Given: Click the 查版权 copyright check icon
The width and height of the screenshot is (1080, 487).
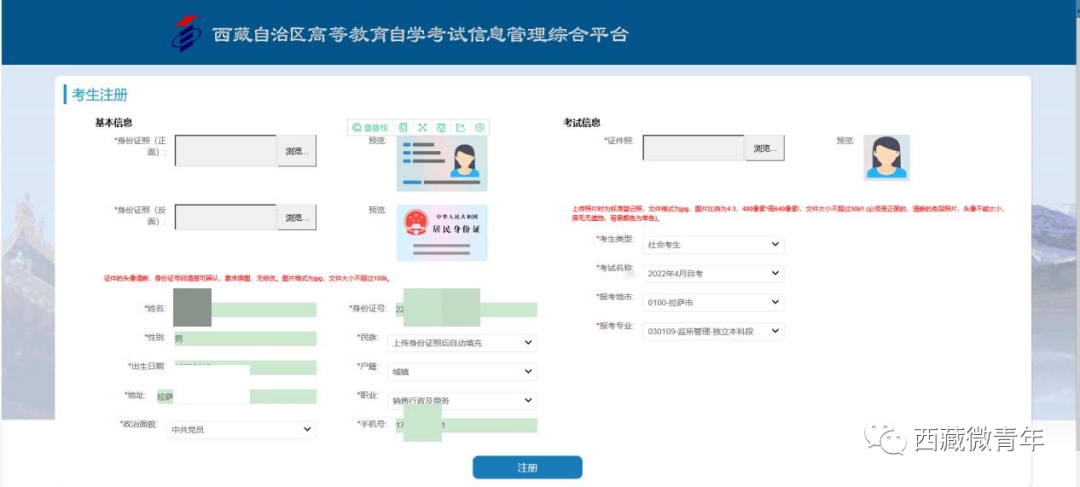Looking at the screenshot, I should [370, 128].
